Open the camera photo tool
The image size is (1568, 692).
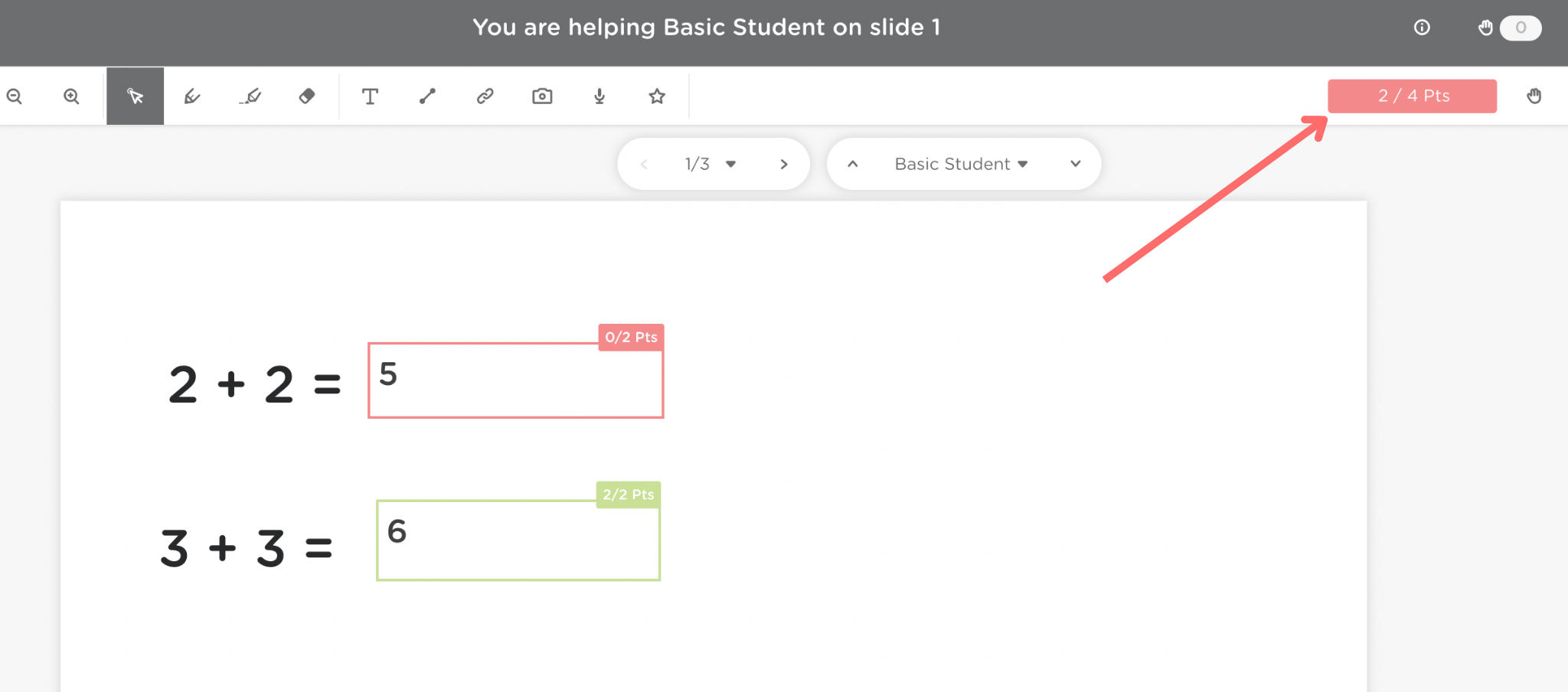pyautogui.click(x=542, y=96)
